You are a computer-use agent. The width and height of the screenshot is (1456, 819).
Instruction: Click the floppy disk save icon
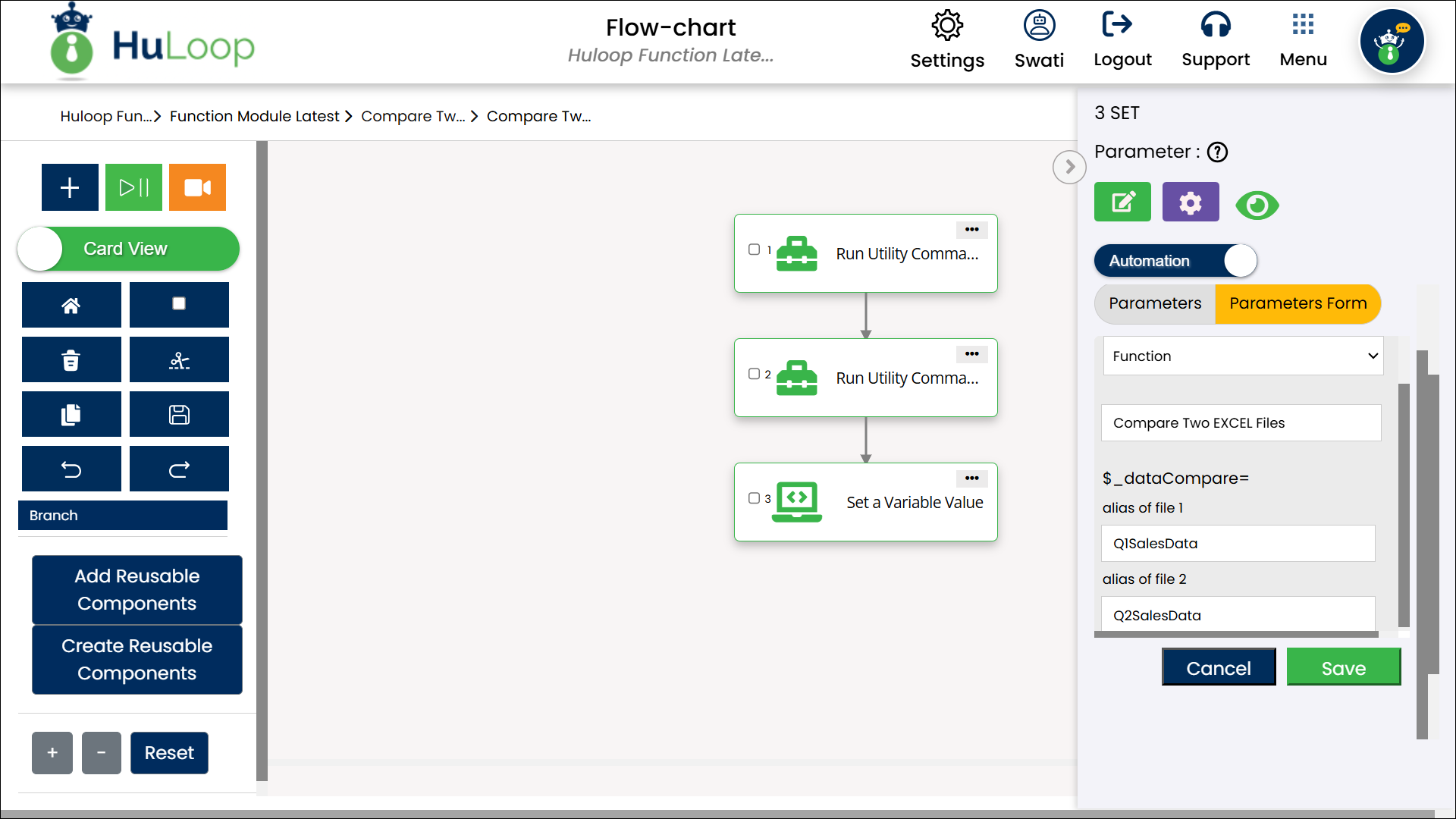click(x=179, y=415)
